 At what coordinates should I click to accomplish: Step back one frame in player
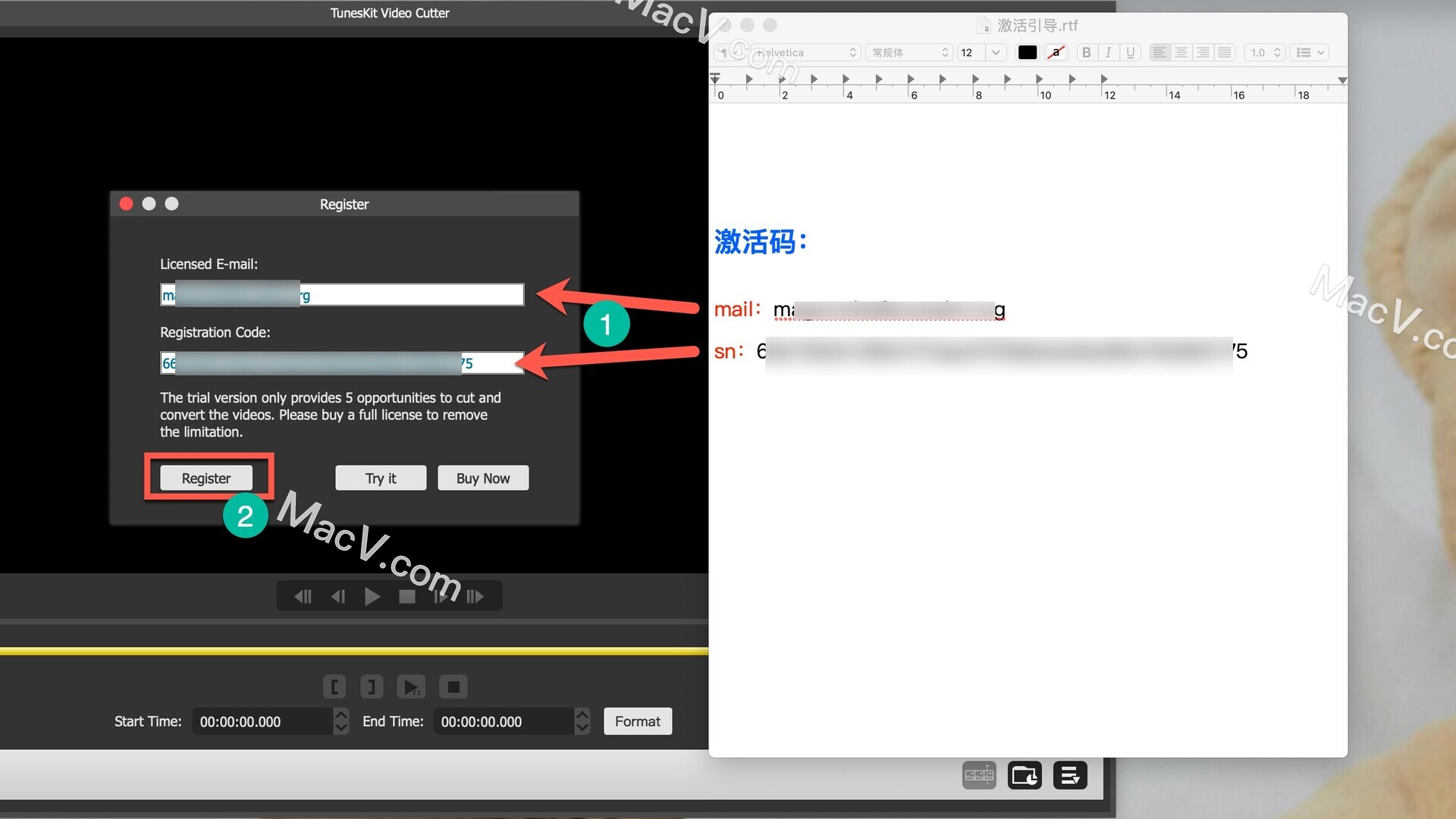[338, 597]
